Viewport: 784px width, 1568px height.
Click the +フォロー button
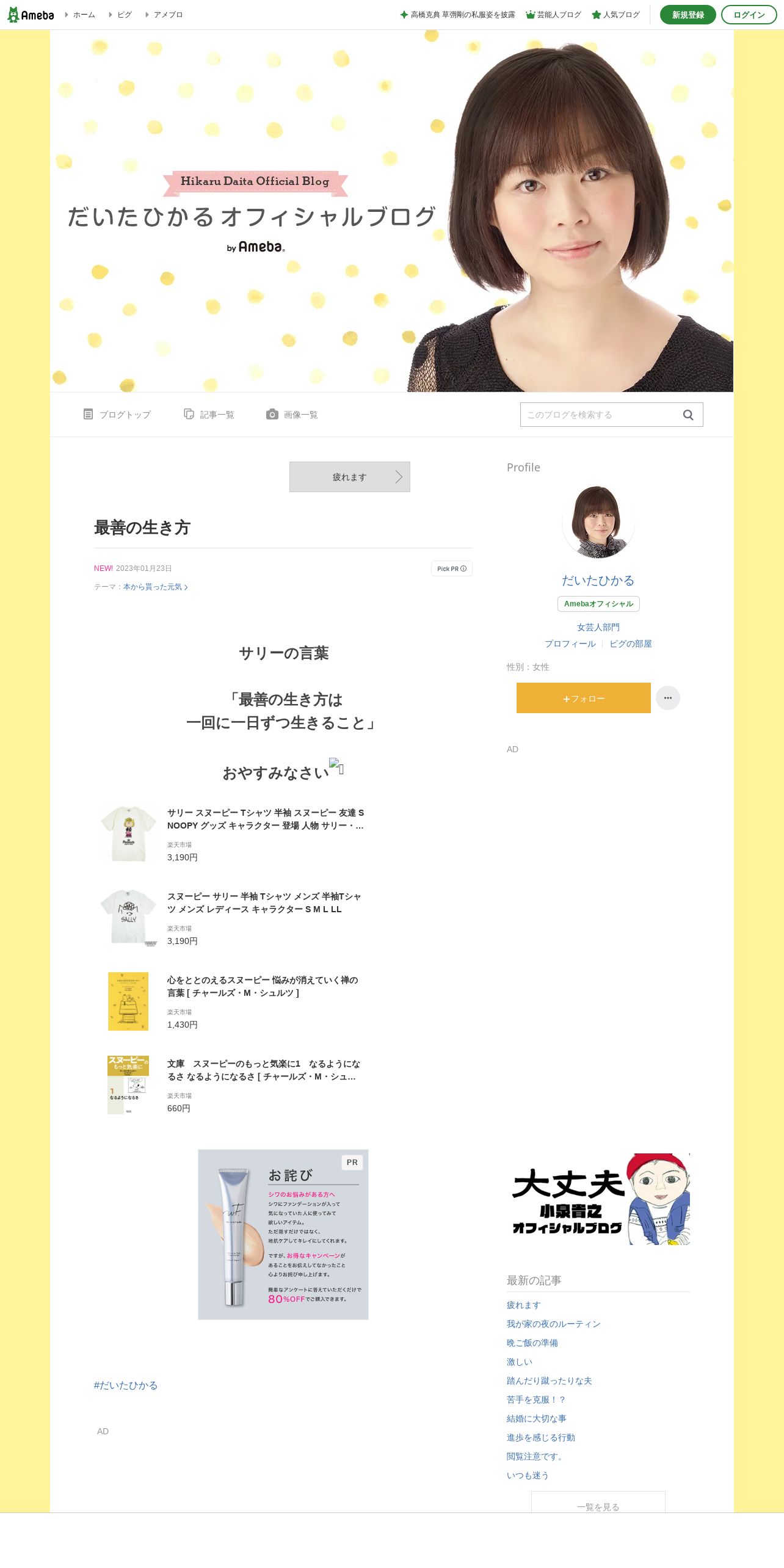point(584,698)
